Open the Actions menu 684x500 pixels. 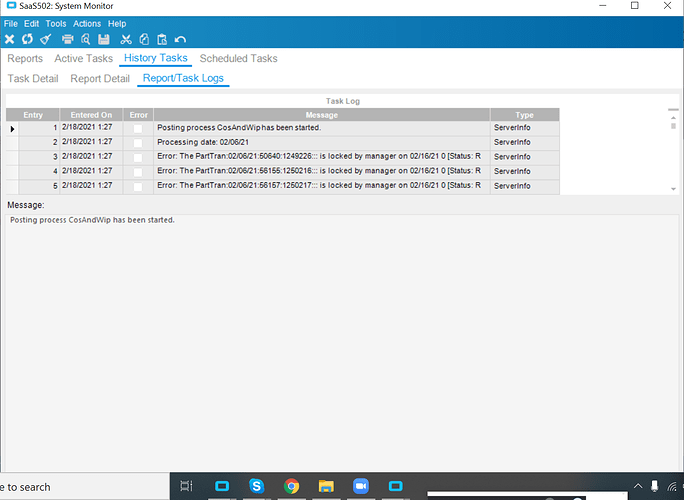87,24
